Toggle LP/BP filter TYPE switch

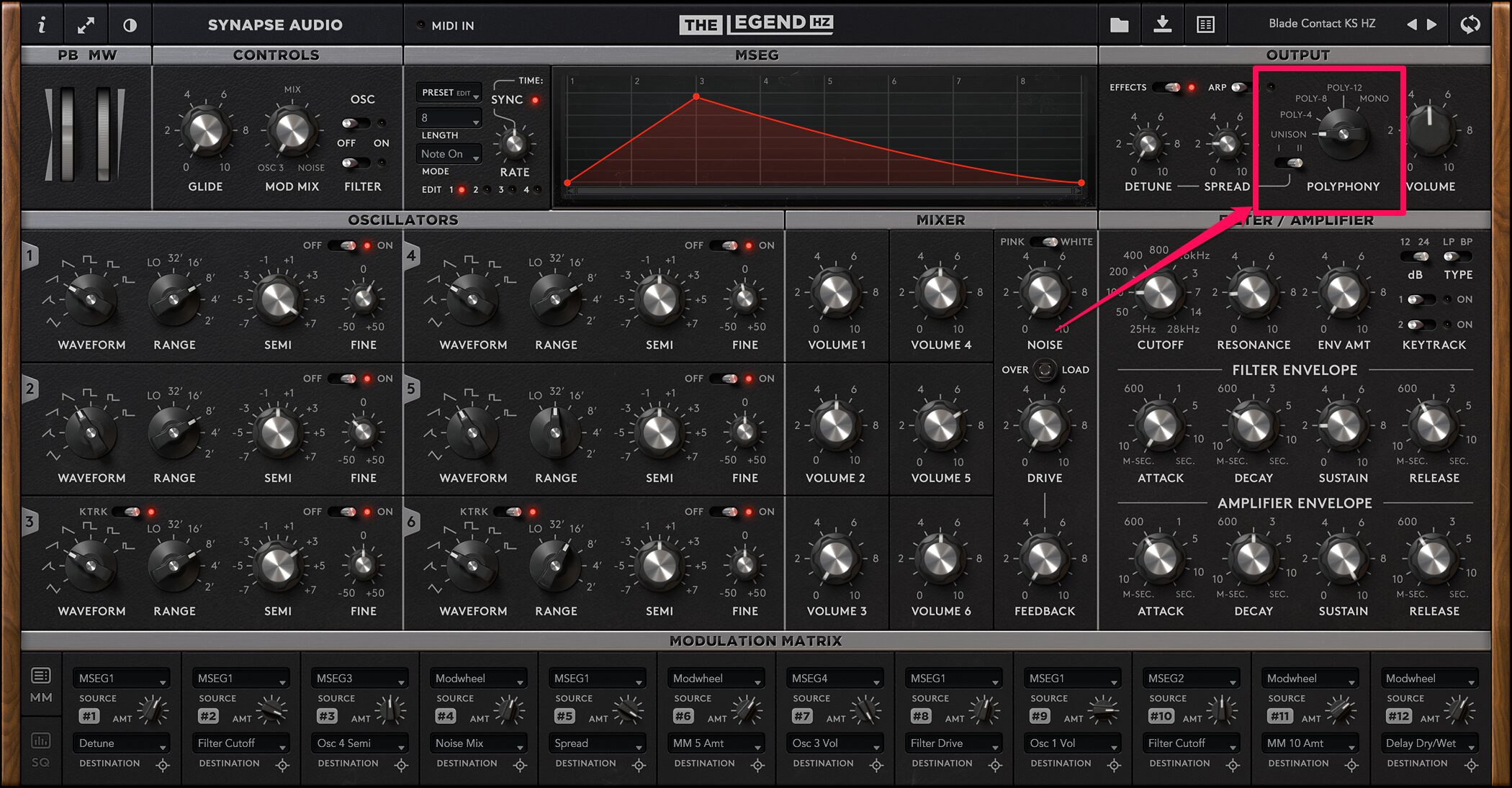[1457, 256]
